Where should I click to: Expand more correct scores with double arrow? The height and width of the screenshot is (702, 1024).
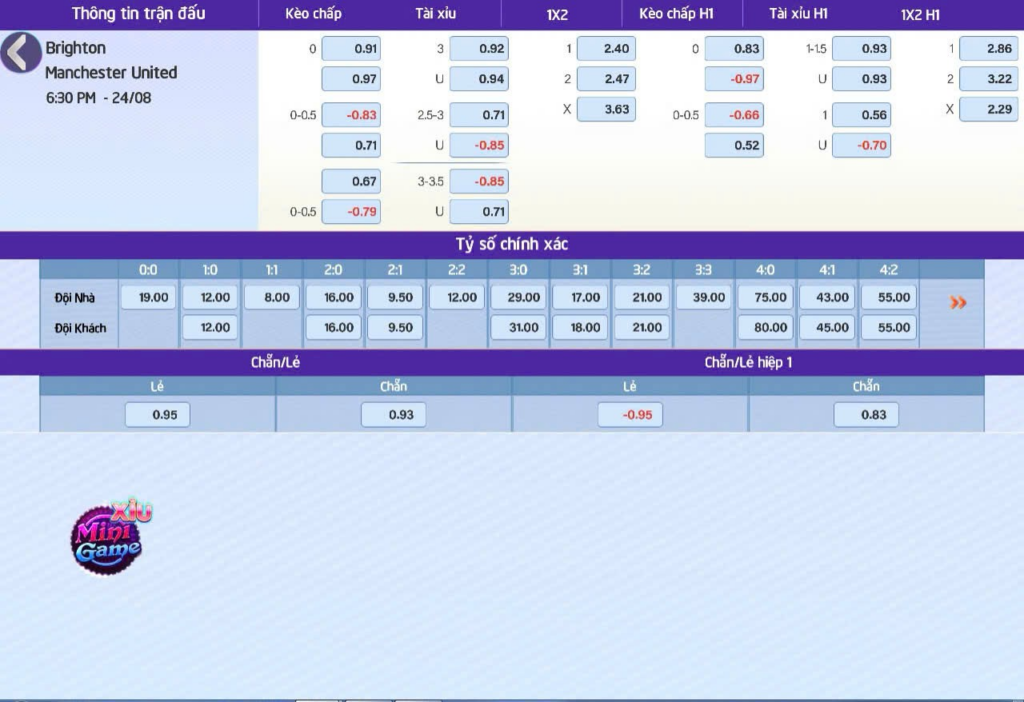[958, 303]
